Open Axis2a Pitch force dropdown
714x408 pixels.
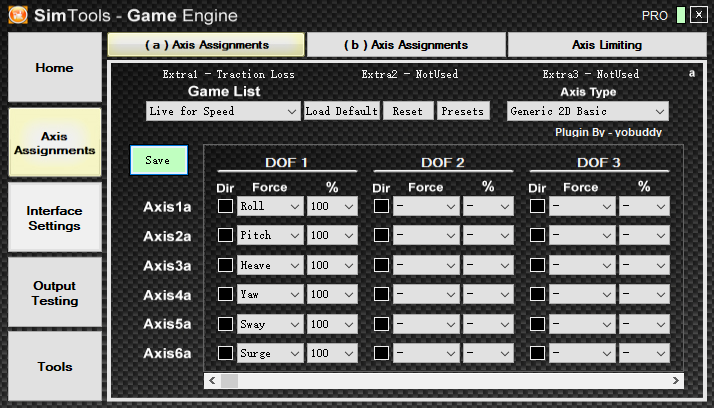(x=269, y=236)
